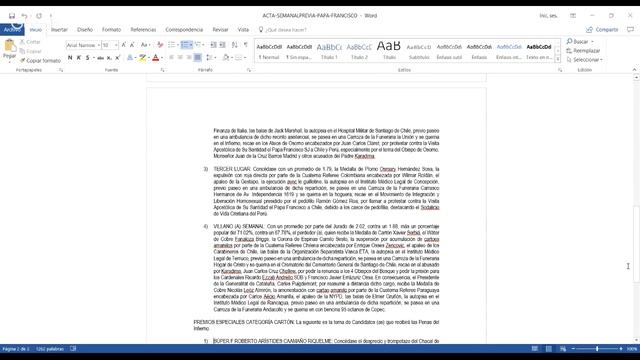This screenshot has width=640, height=360.
Task: Switch to the Insertar tab
Action: [x=59, y=30]
